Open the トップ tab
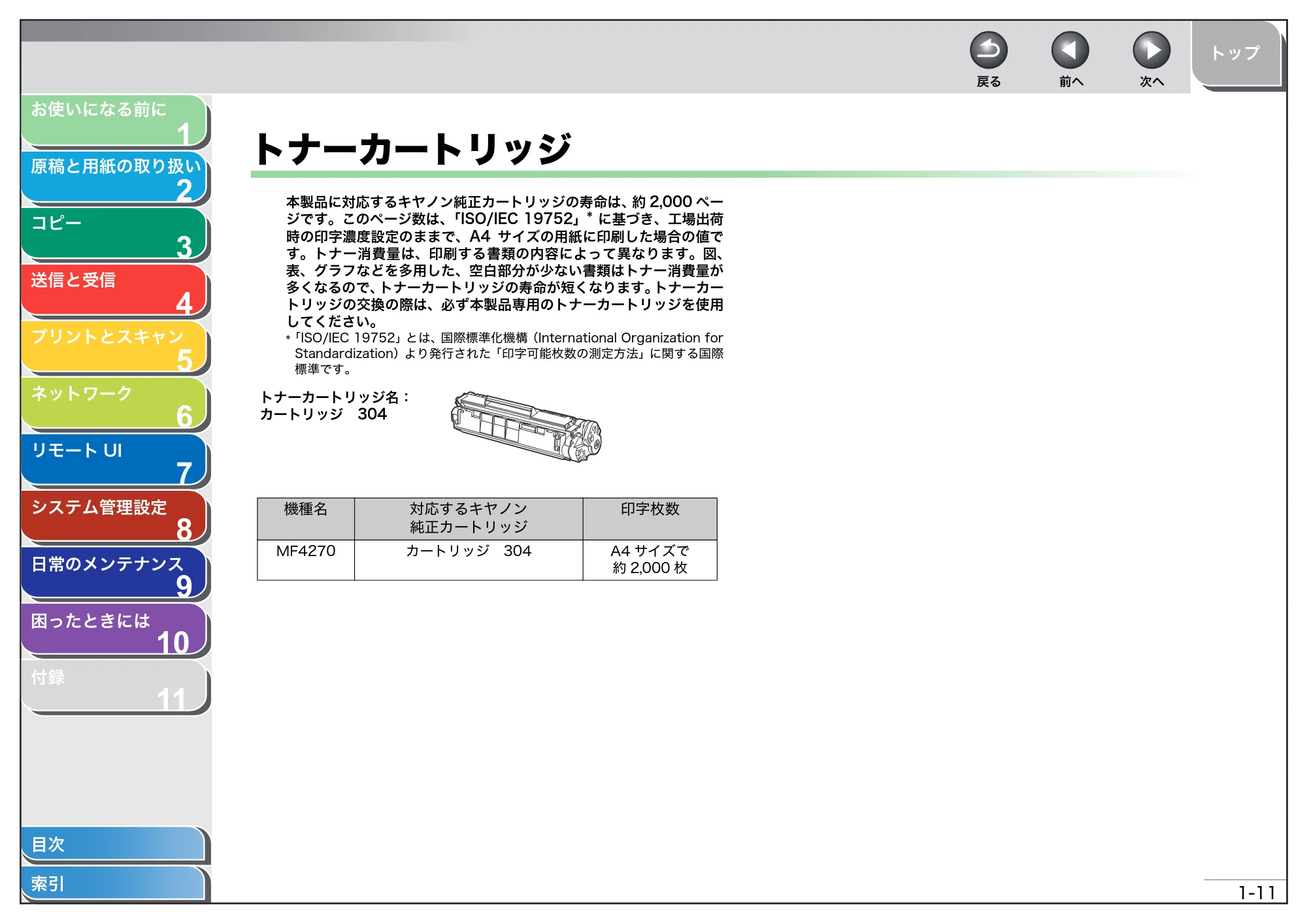The image size is (1307, 924). pyautogui.click(x=1236, y=53)
